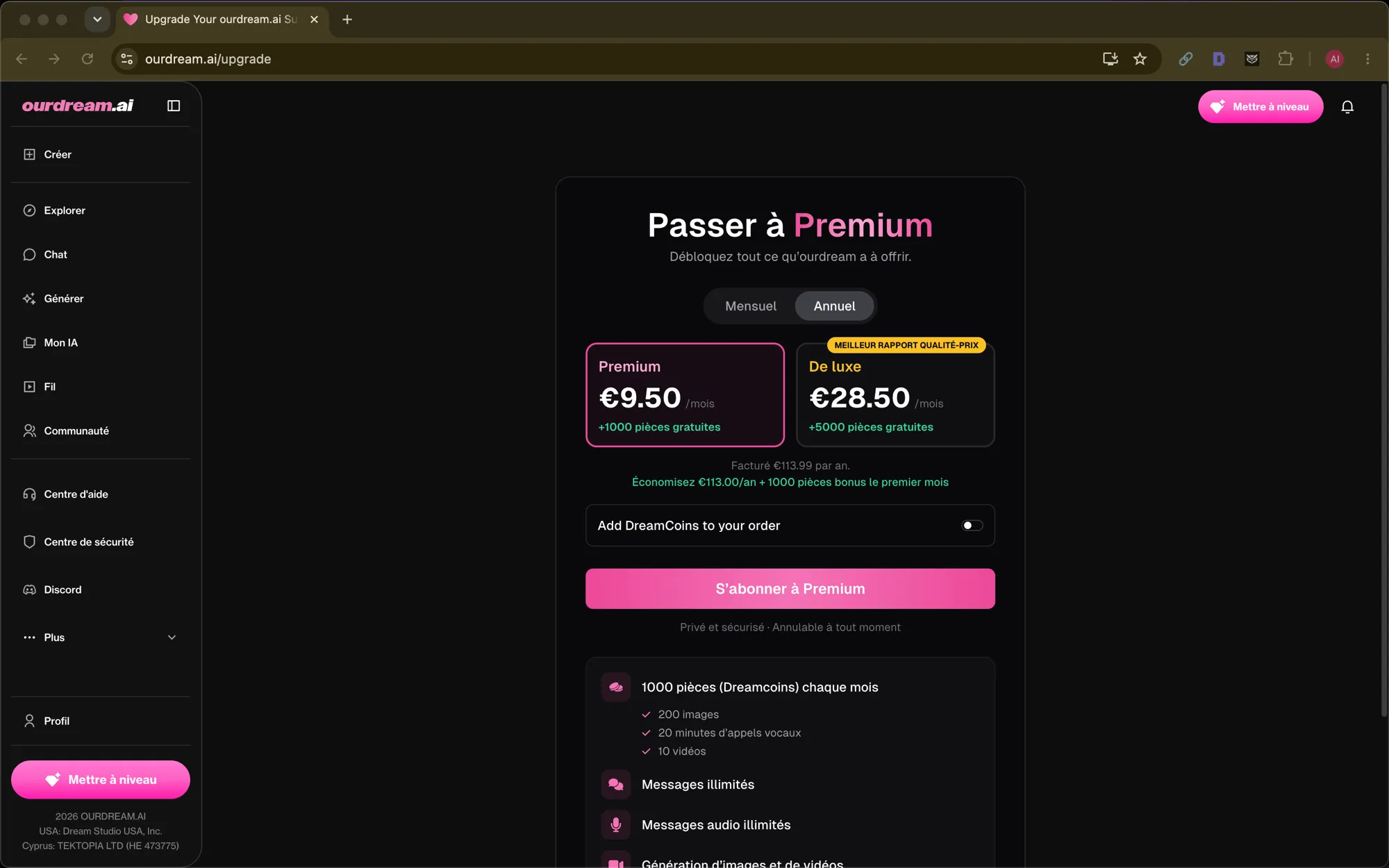Open Communauté in sidebar
The image size is (1389, 868).
click(x=101, y=431)
